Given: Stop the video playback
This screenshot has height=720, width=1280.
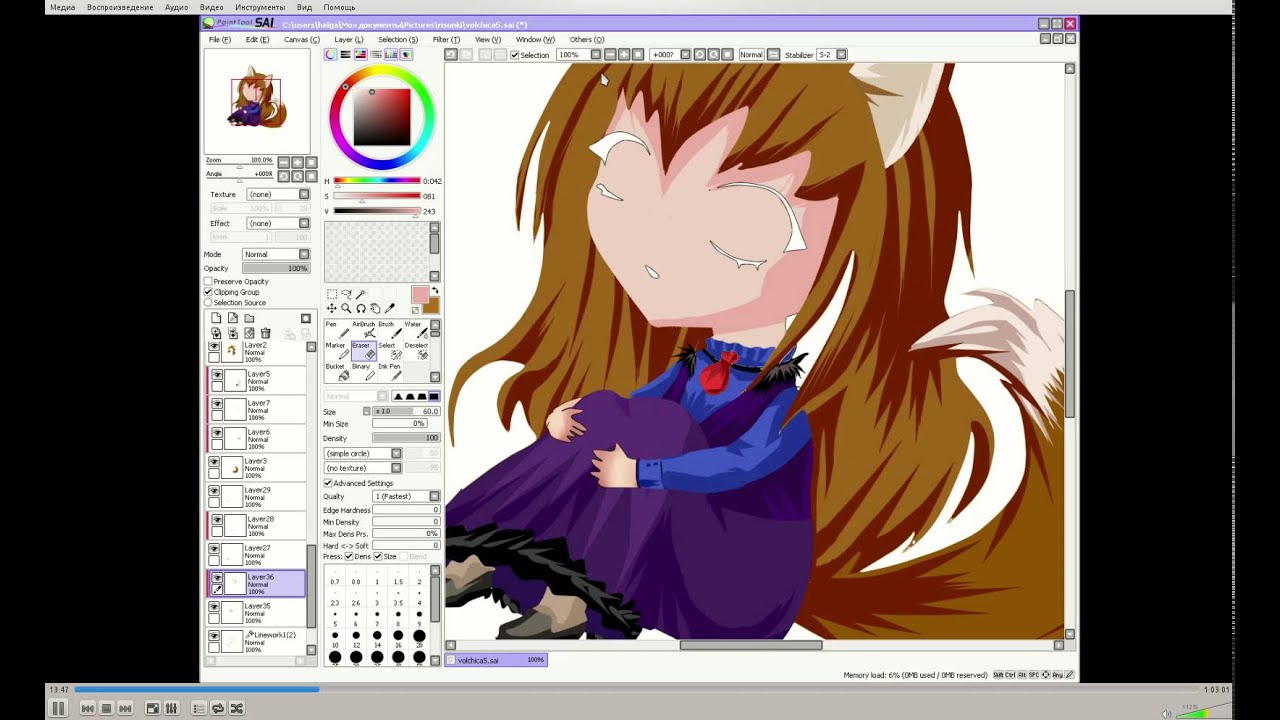Looking at the screenshot, I should [106, 708].
